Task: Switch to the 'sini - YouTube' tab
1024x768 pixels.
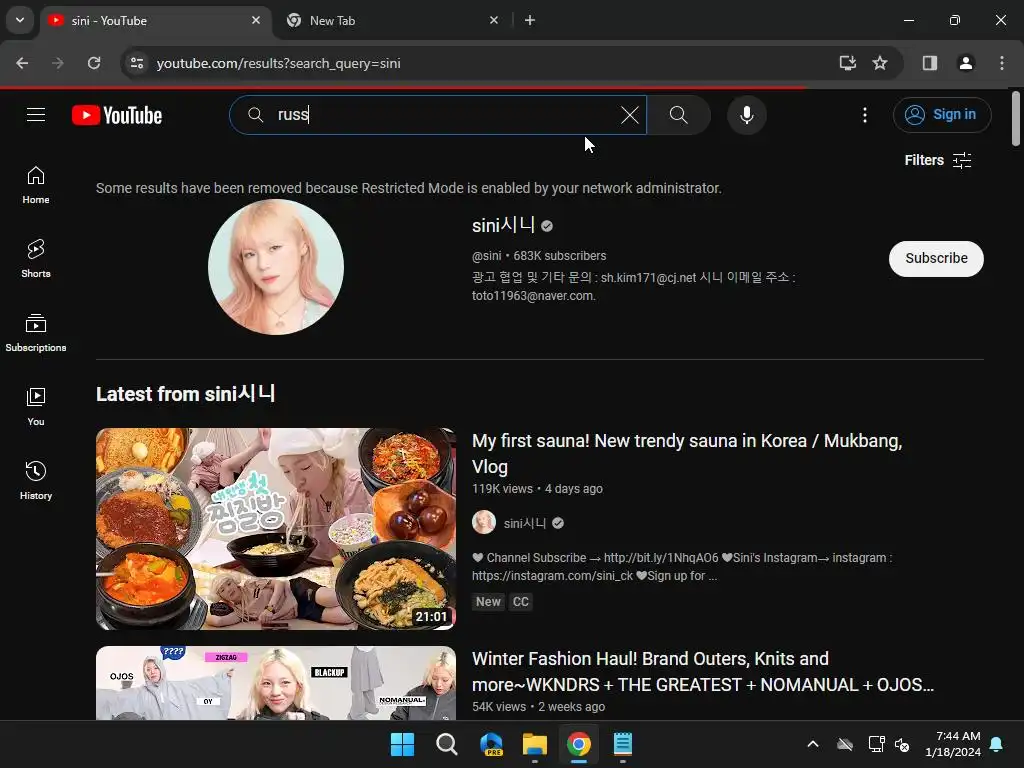Action: (x=155, y=21)
